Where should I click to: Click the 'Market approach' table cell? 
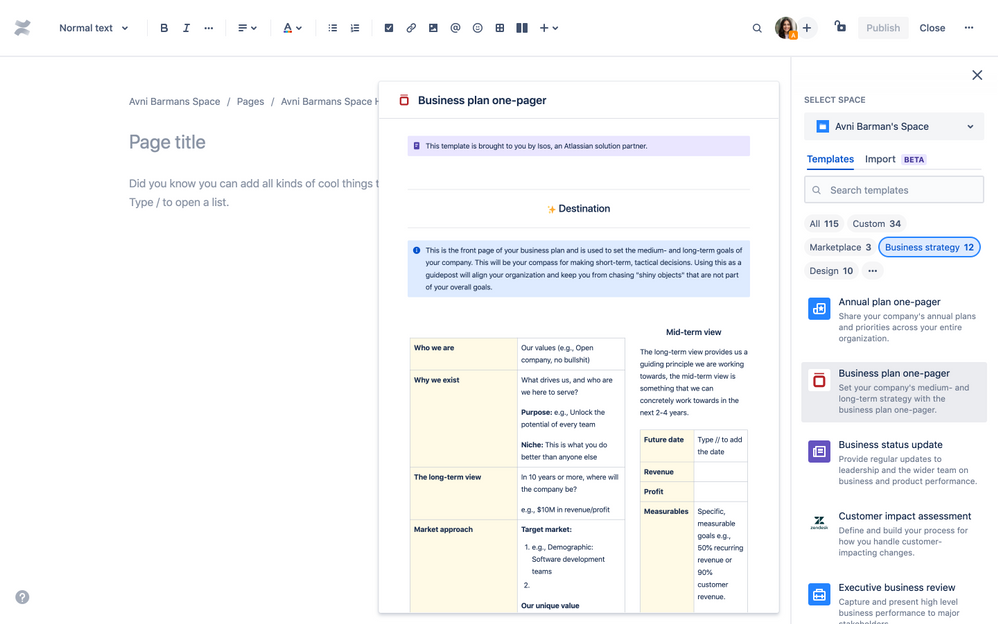coord(463,567)
